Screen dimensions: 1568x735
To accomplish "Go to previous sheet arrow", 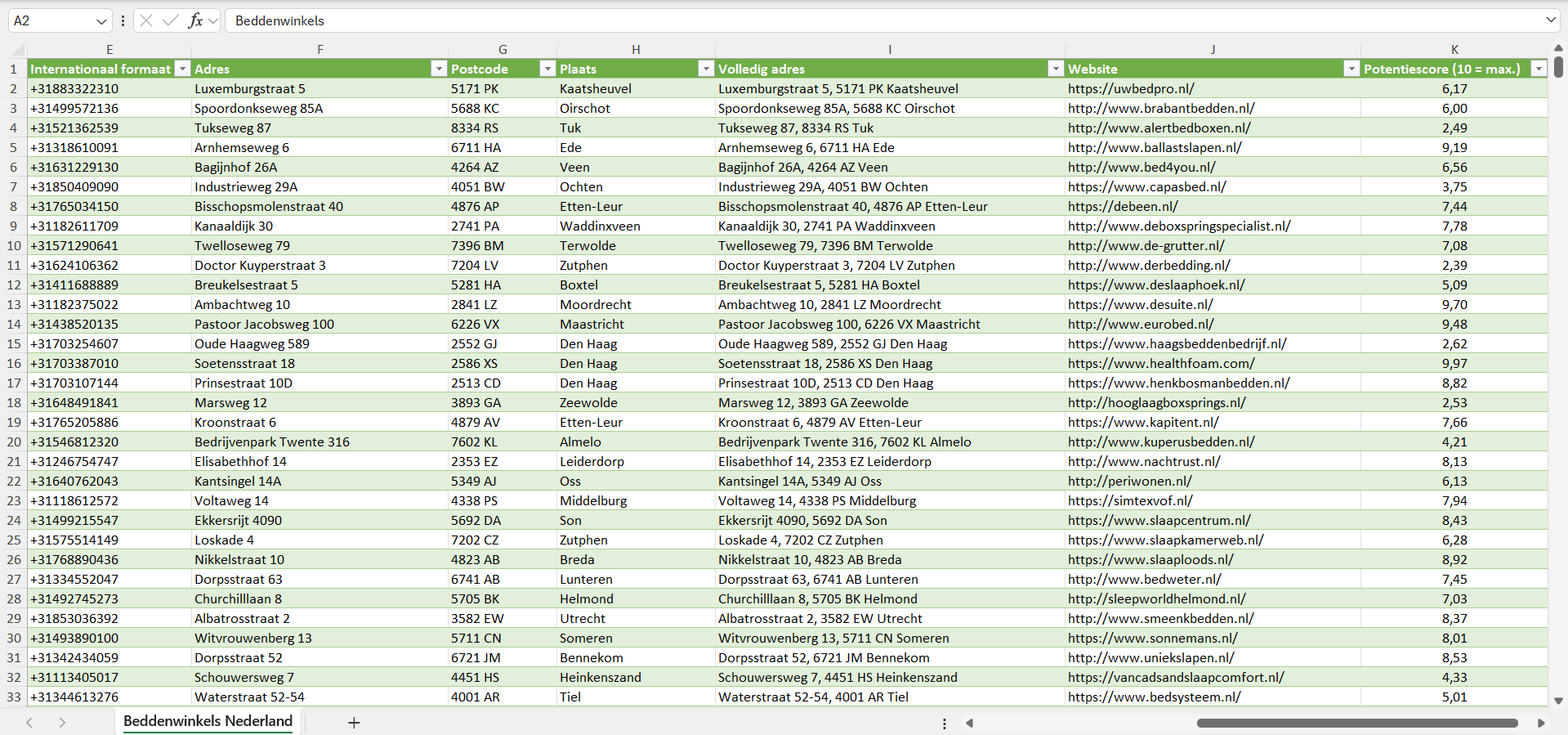I will point(29,723).
